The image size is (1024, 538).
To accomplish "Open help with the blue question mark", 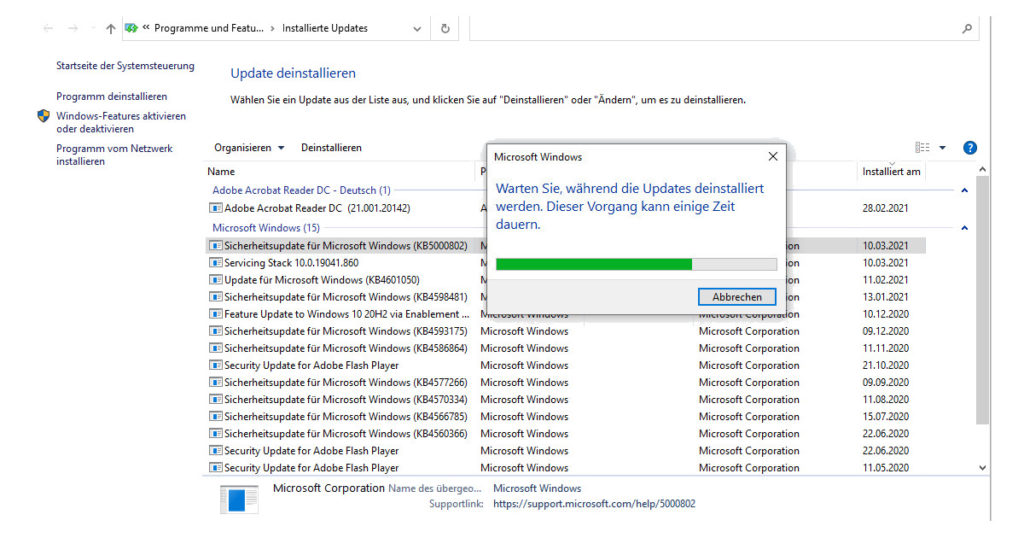I will [970, 148].
